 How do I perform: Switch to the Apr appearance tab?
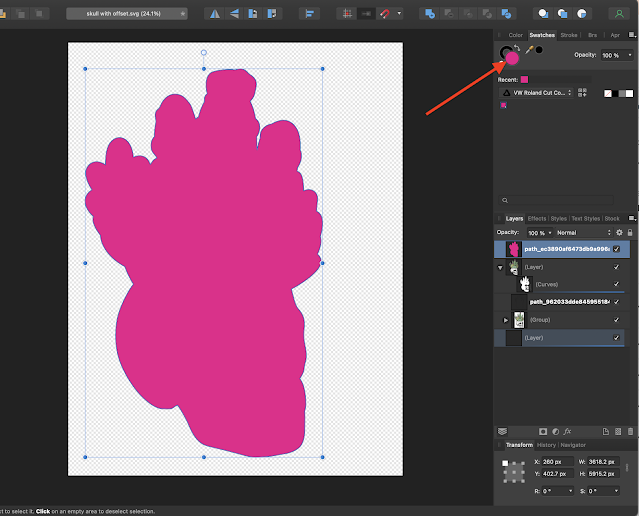click(x=615, y=35)
